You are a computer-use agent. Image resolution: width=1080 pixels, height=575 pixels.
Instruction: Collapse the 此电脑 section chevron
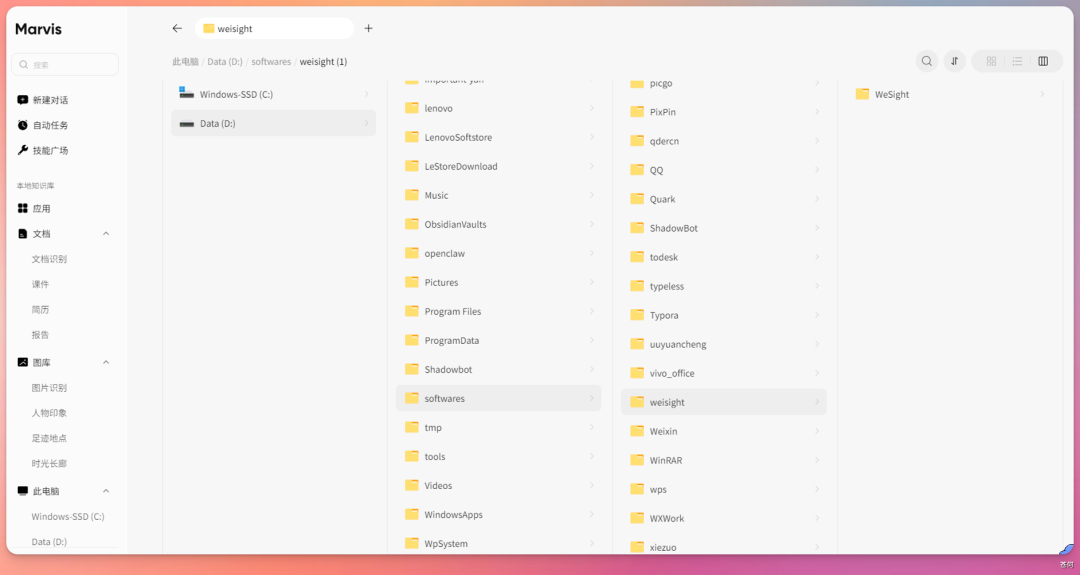pyautogui.click(x=106, y=491)
